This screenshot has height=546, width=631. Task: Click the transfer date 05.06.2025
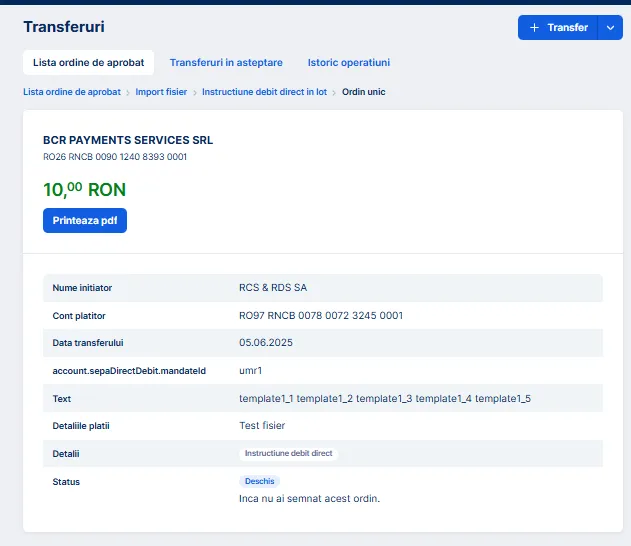266,343
